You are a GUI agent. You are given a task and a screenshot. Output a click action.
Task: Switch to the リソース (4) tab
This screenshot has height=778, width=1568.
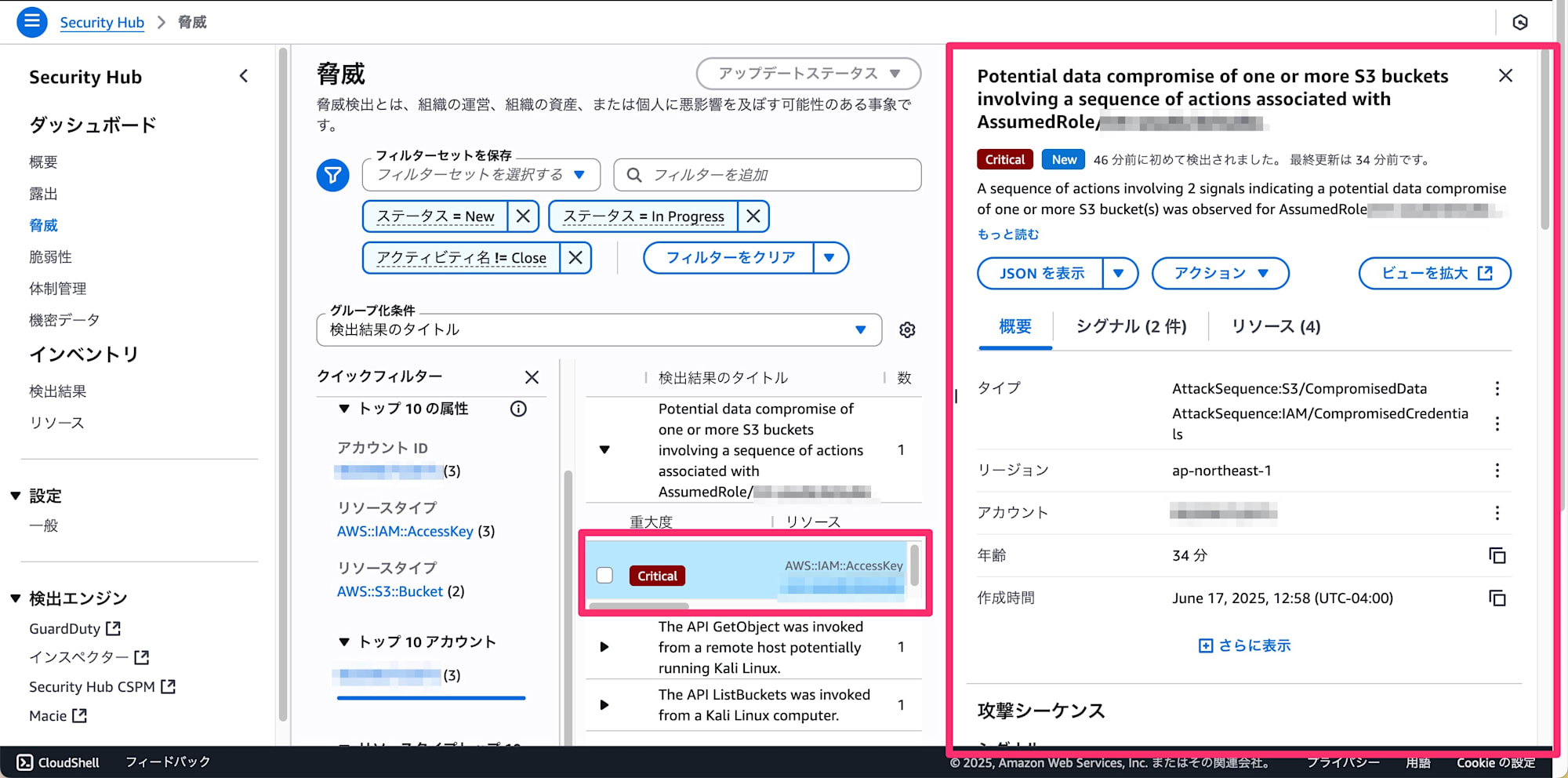1276,326
